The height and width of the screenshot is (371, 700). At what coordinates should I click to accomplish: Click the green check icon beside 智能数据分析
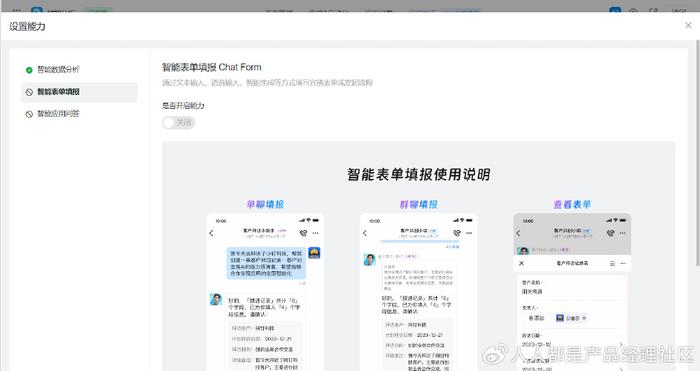29,70
